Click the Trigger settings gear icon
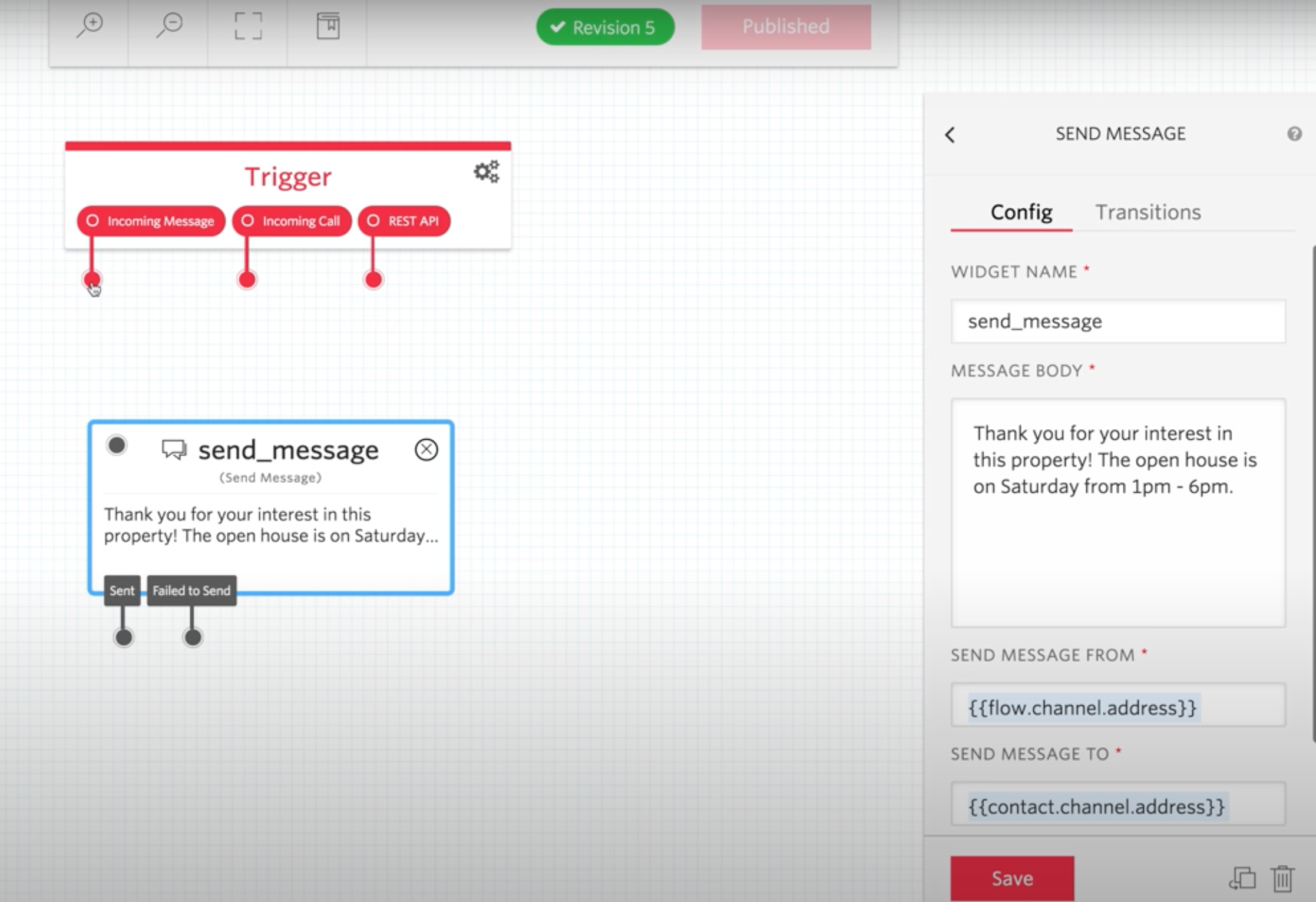Image resolution: width=1316 pixels, height=902 pixels. (486, 171)
